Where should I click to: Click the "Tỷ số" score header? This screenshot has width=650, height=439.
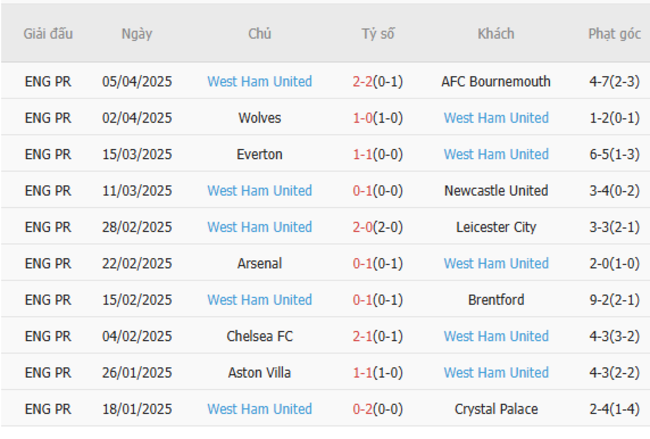pos(378,34)
